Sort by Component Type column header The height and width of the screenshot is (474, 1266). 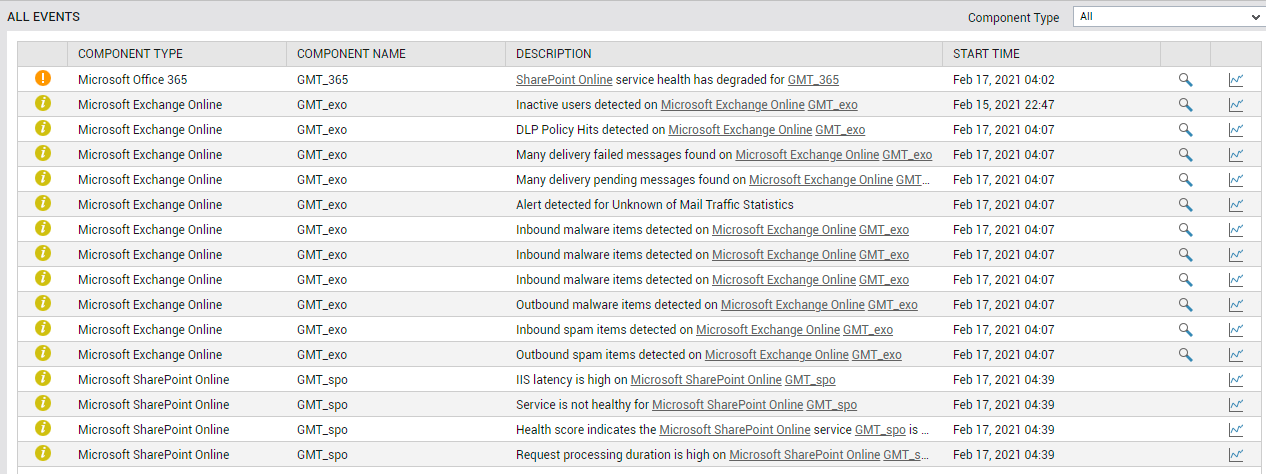(130, 54)
